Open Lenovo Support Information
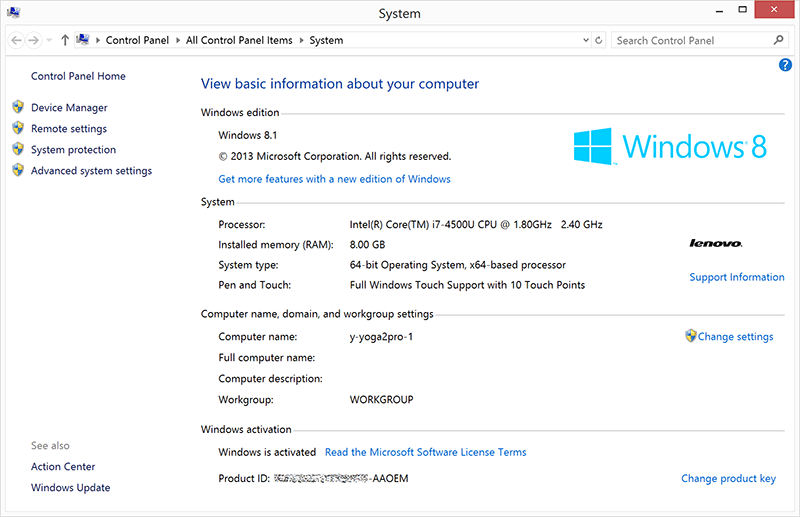800x517 pixels. tap(737, 277)
